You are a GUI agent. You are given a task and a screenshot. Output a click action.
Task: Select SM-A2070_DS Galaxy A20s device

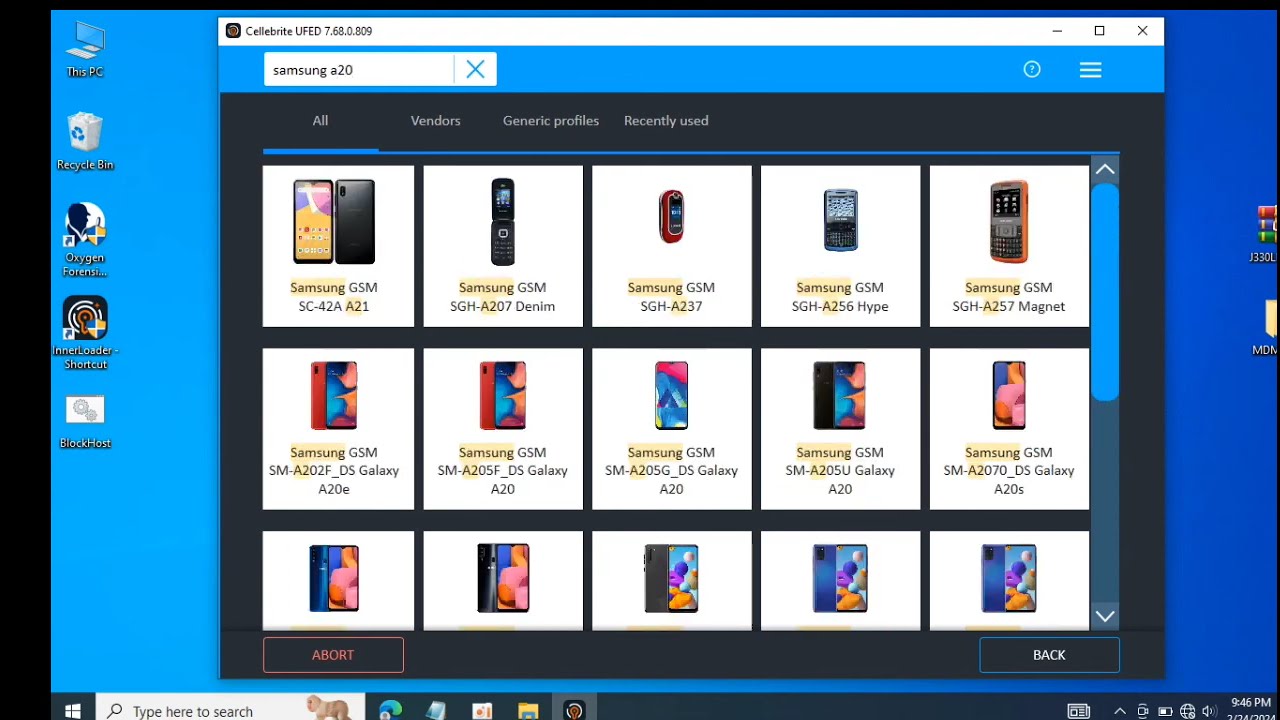(1009, 429)
